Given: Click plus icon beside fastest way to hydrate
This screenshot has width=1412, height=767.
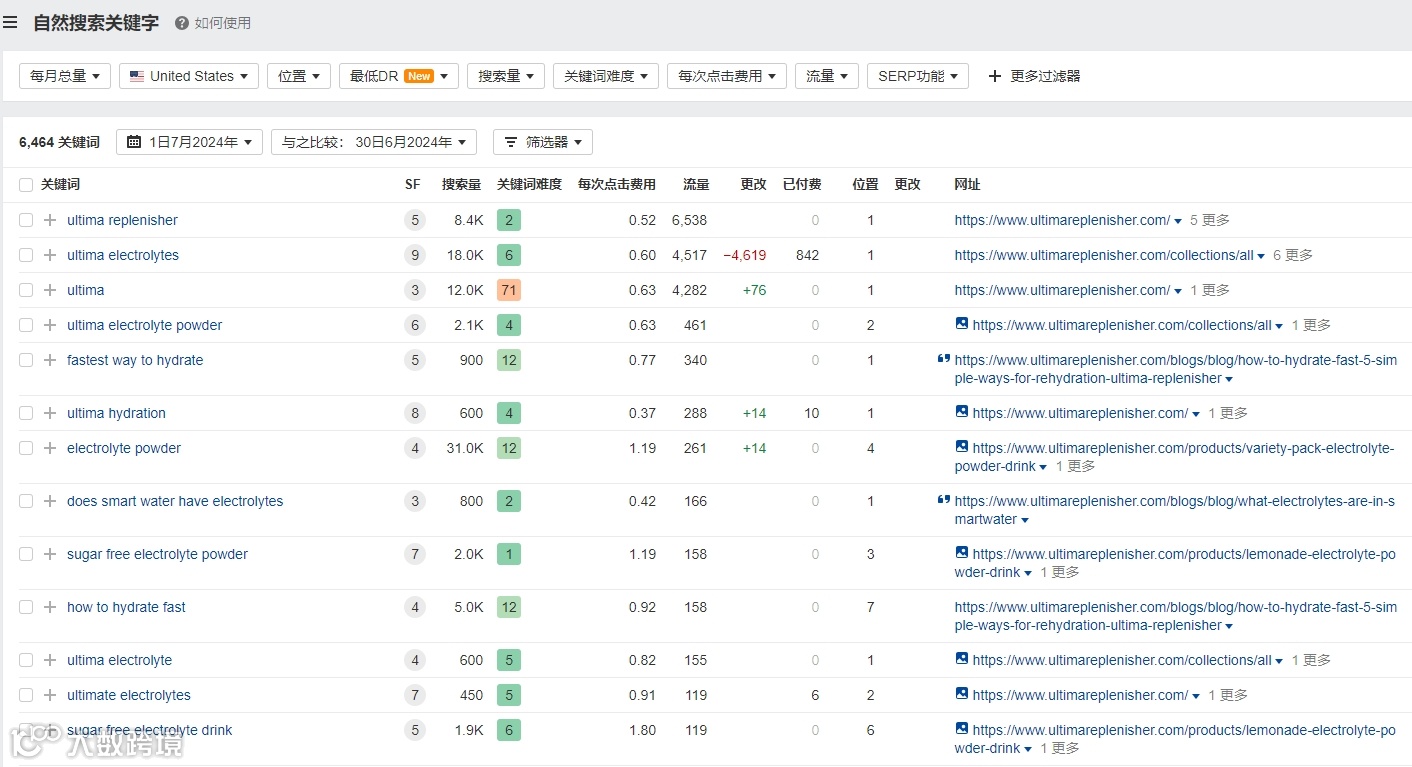Looking at the screenshot, I should pos(50,360).
